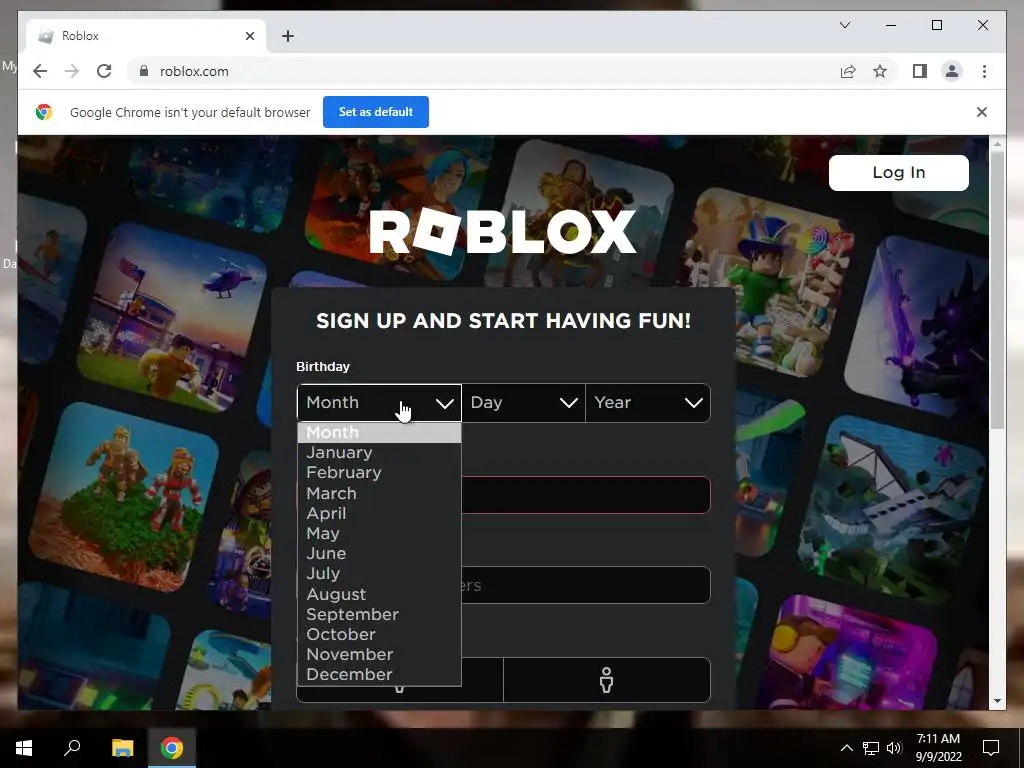Select September from the month list
The width and height of the screenshot is (1024, 768).
(379, 615)
